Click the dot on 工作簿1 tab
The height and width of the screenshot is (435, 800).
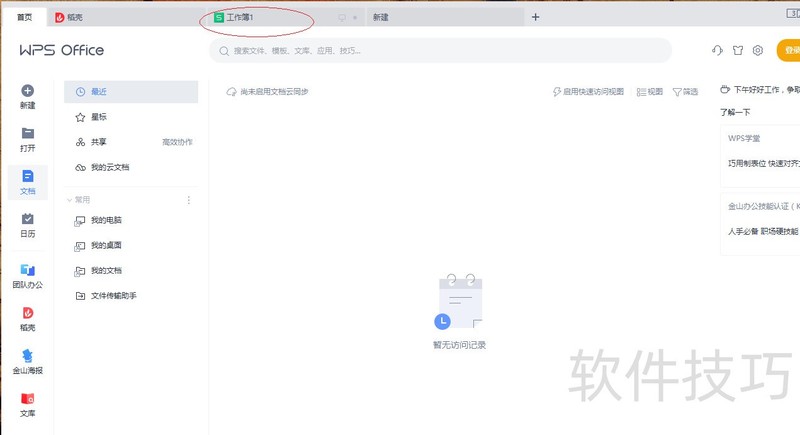pos(355,18)
